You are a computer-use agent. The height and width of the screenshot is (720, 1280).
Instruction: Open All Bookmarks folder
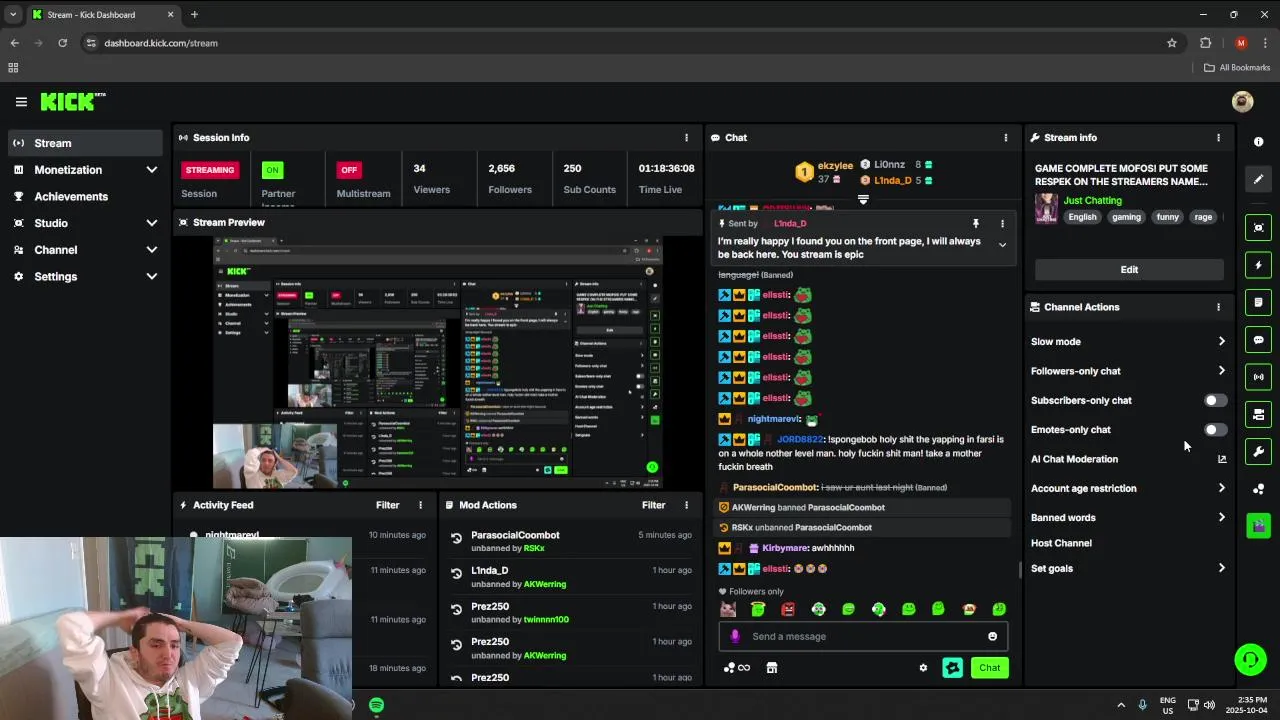pos(1236,68)
